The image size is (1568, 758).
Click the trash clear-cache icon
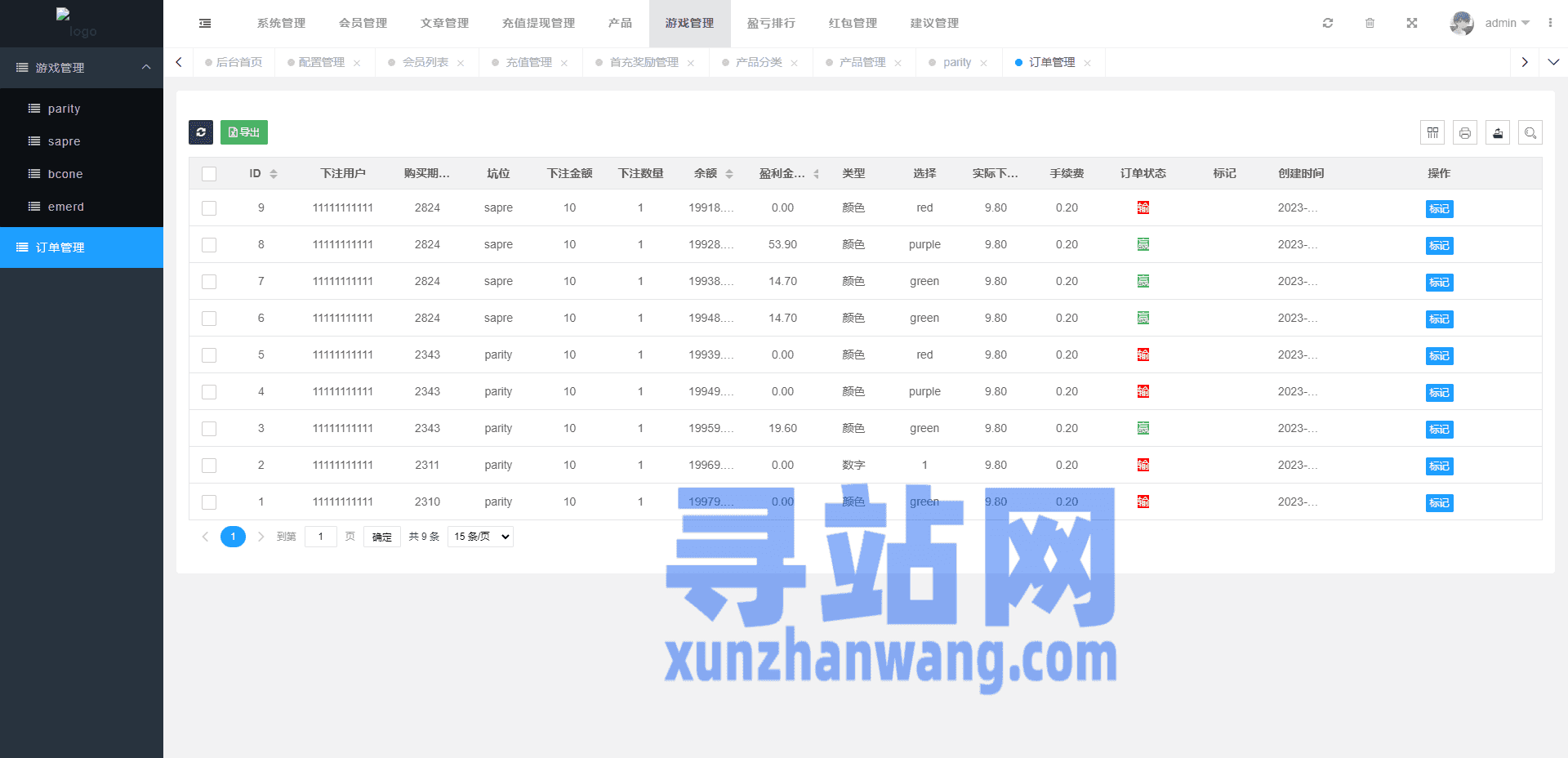[1370, 23]
